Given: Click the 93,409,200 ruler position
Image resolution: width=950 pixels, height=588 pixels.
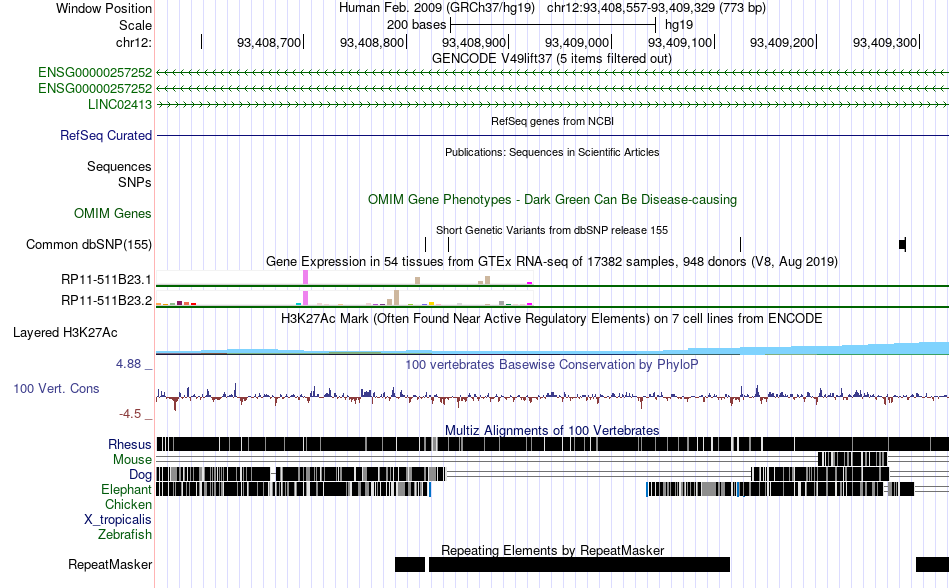Looking at the screenshot, I should (x=782, y=42).
